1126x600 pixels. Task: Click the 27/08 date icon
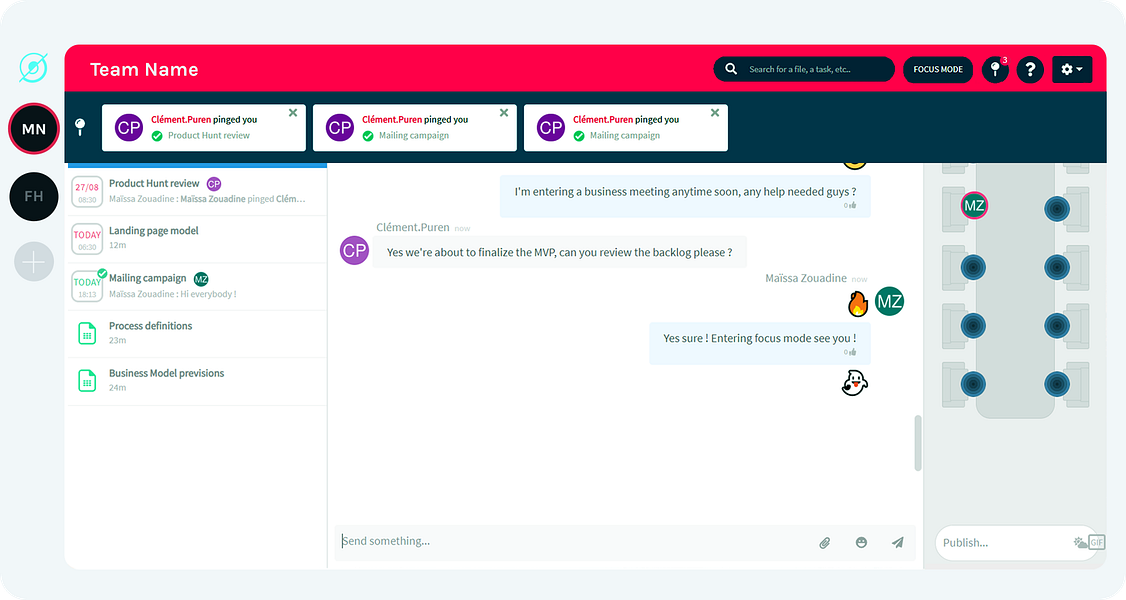coord(87,192)
